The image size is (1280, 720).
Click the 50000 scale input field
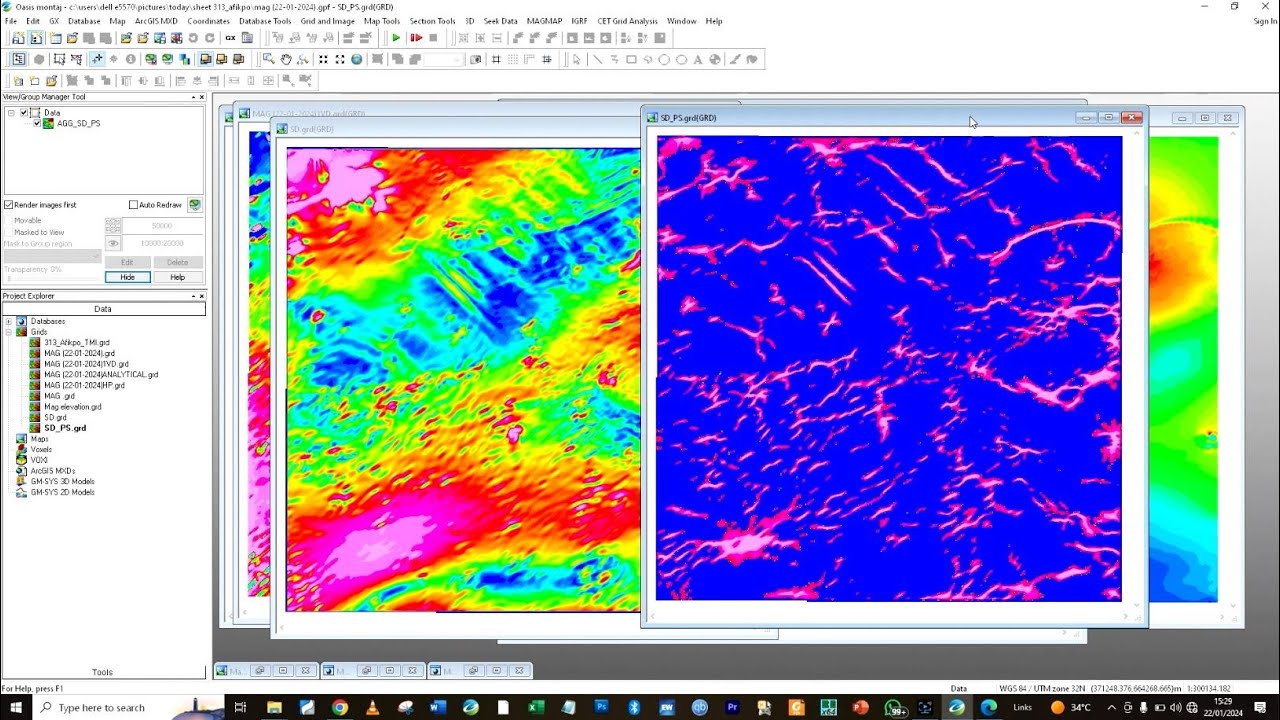[x=162, y=226]
